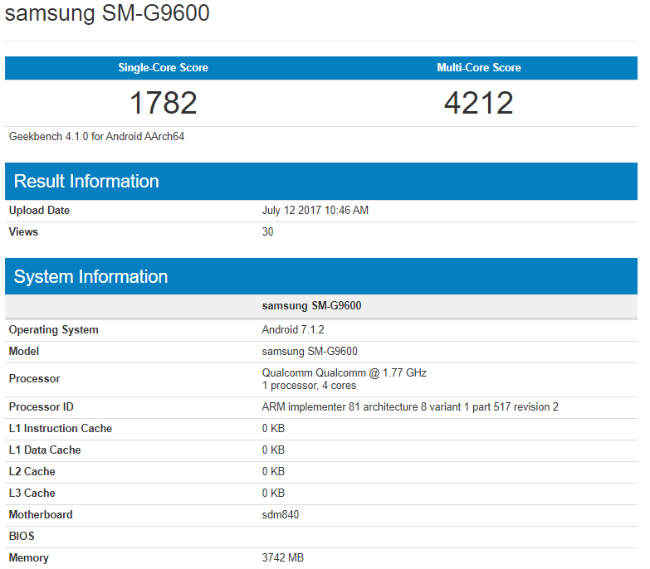Image resolution: width=650 pixels, height=569 pixels.
Task: Click the L1 Data Cache label
Action: pos(45,450)
